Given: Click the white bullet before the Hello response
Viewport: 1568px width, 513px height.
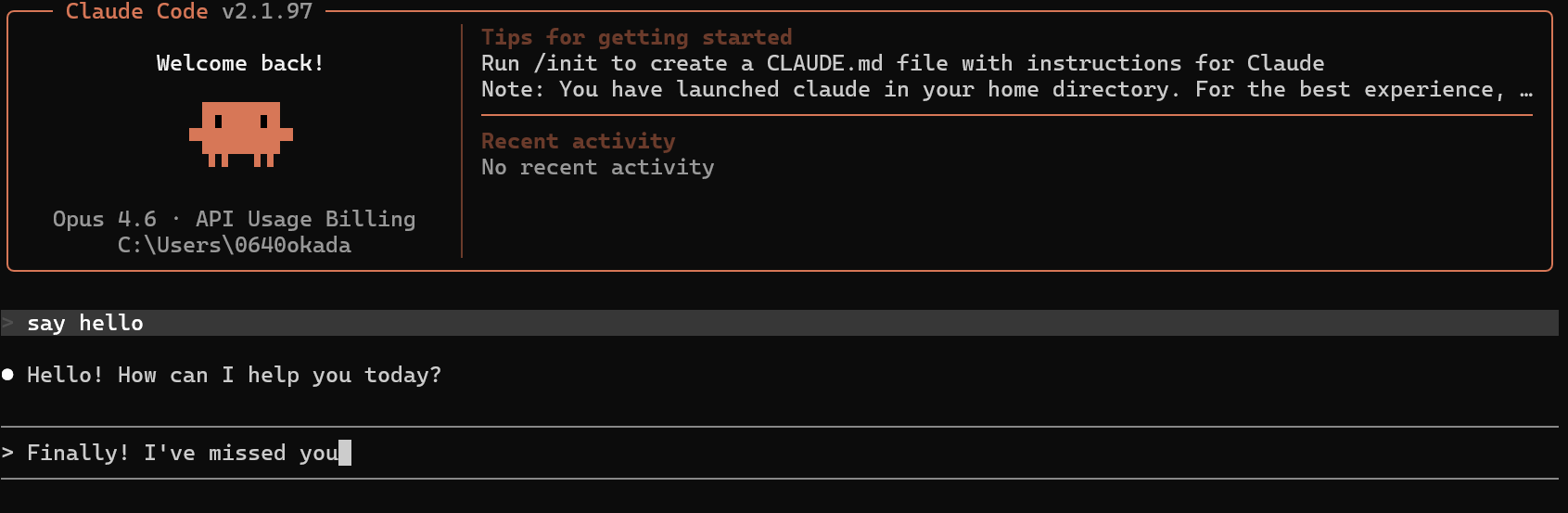Looking at the screenshot, I should 8,375.
